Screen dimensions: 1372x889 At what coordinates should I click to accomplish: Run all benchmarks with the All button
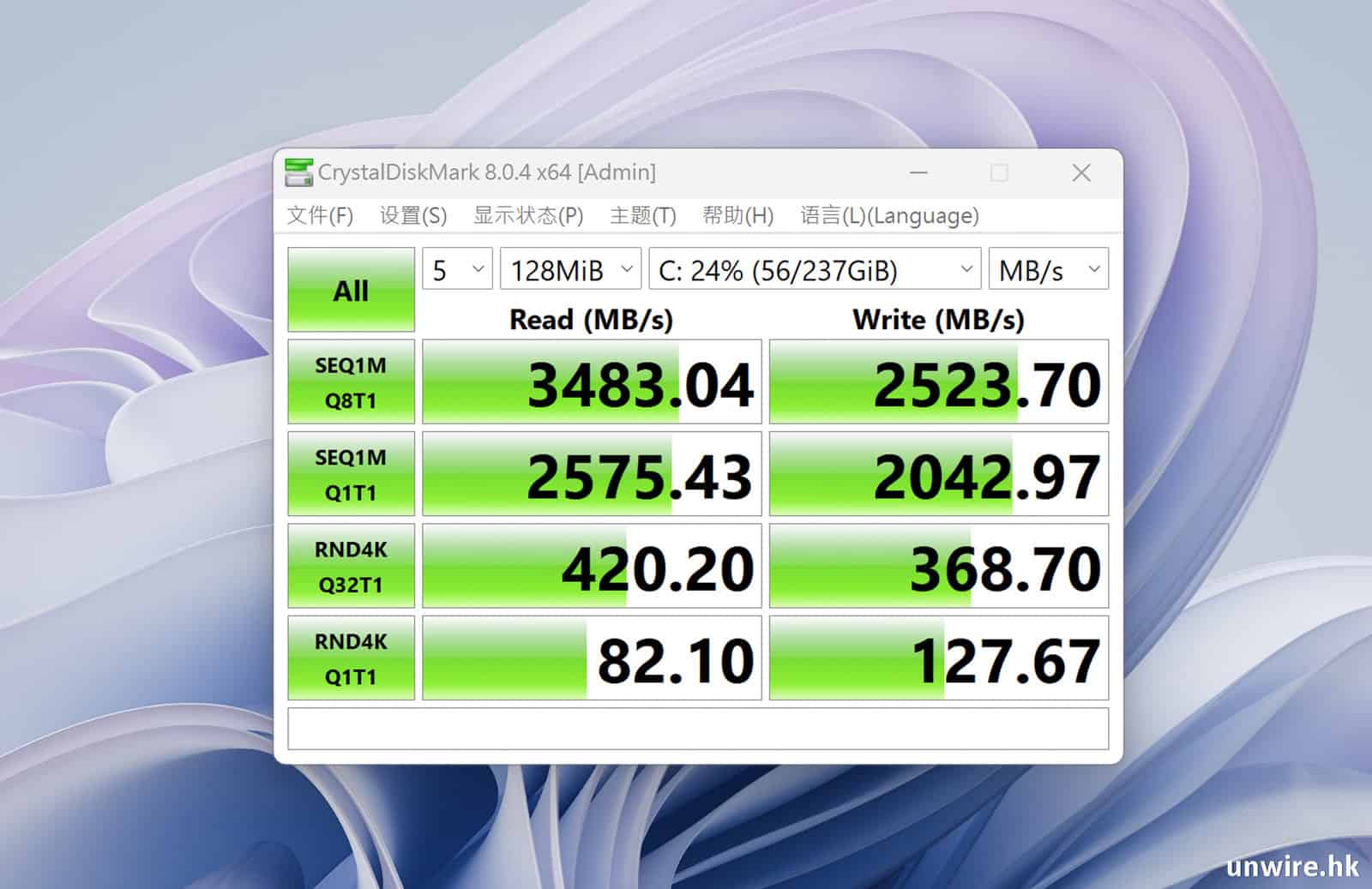point(351,290)
